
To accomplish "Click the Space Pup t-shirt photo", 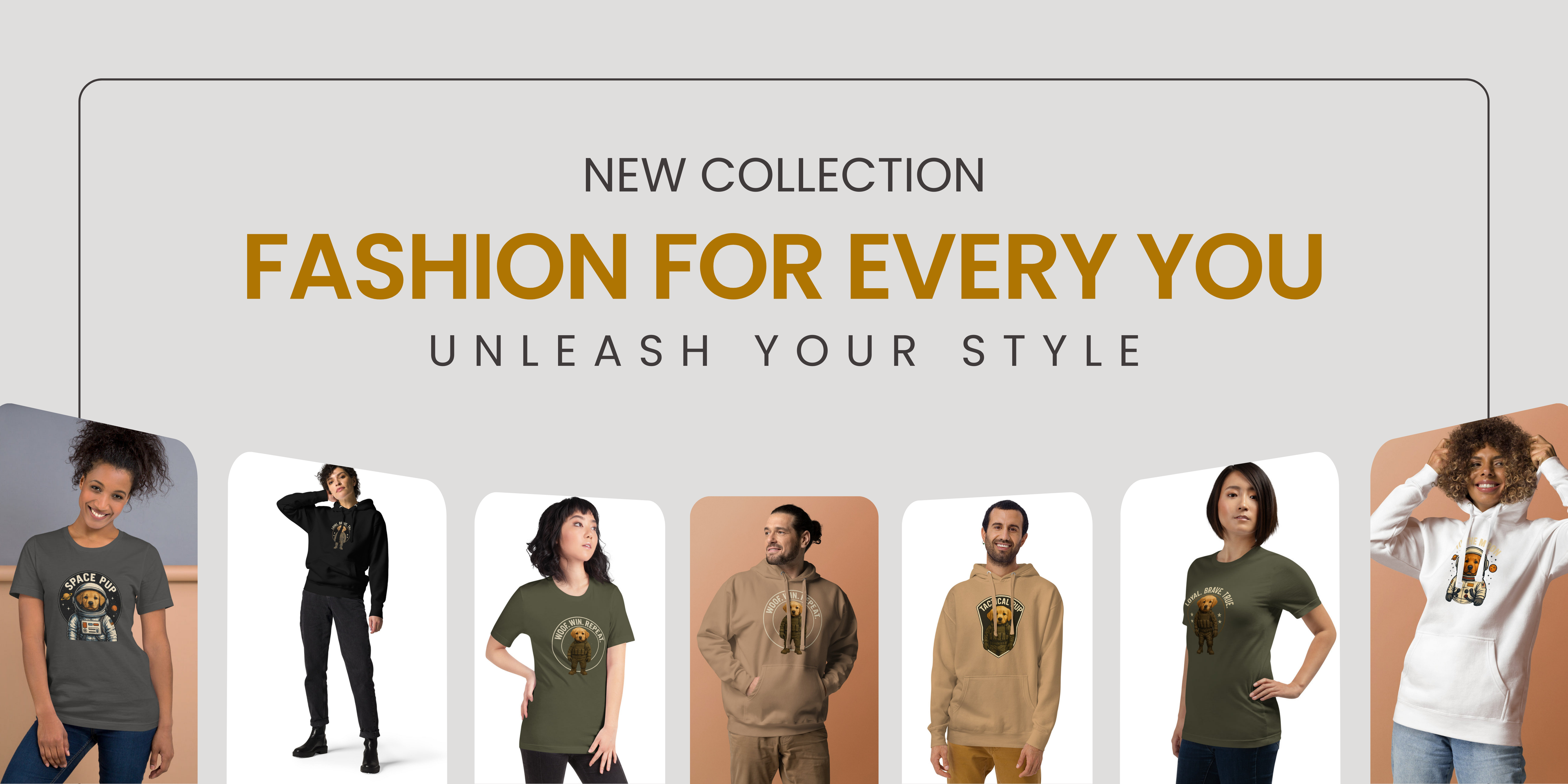I will click(98, 594).
